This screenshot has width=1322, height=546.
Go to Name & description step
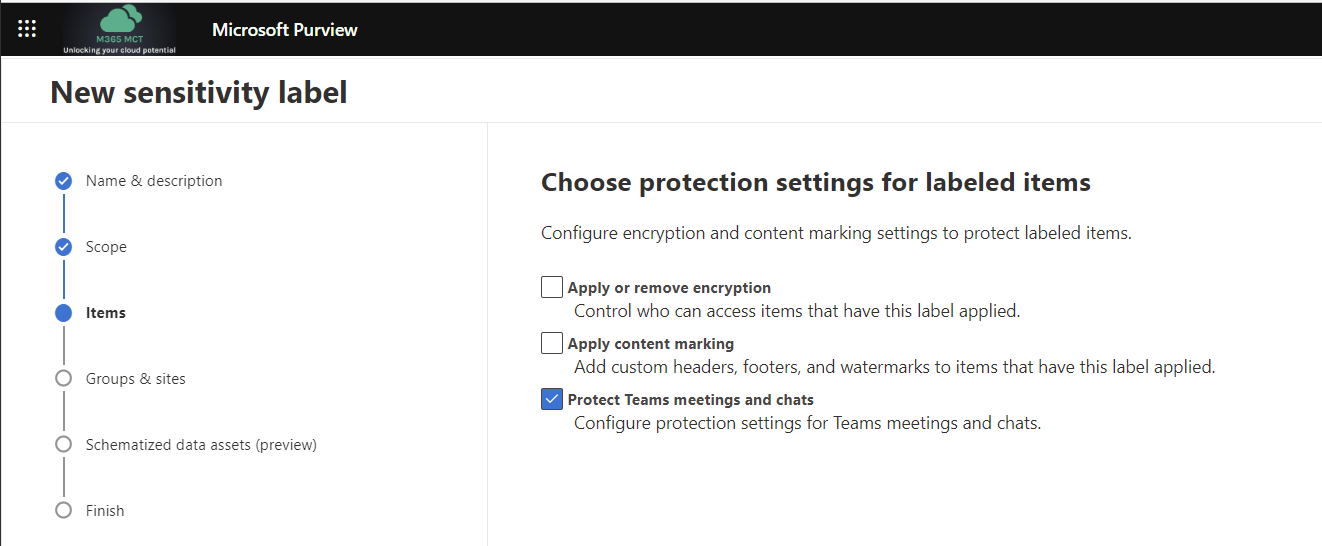pos(154,181)
